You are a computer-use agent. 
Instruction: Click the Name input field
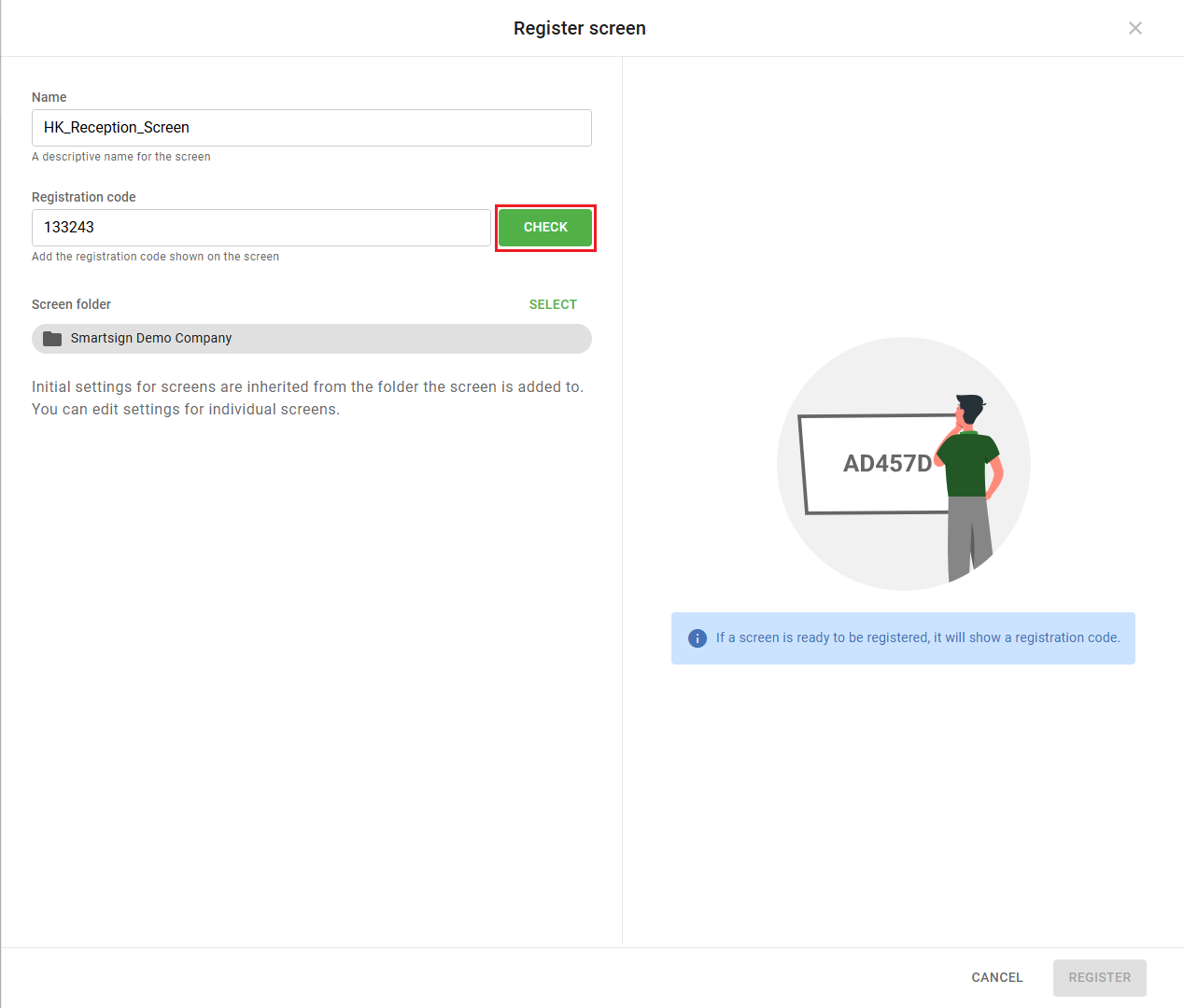coord(312,128)
